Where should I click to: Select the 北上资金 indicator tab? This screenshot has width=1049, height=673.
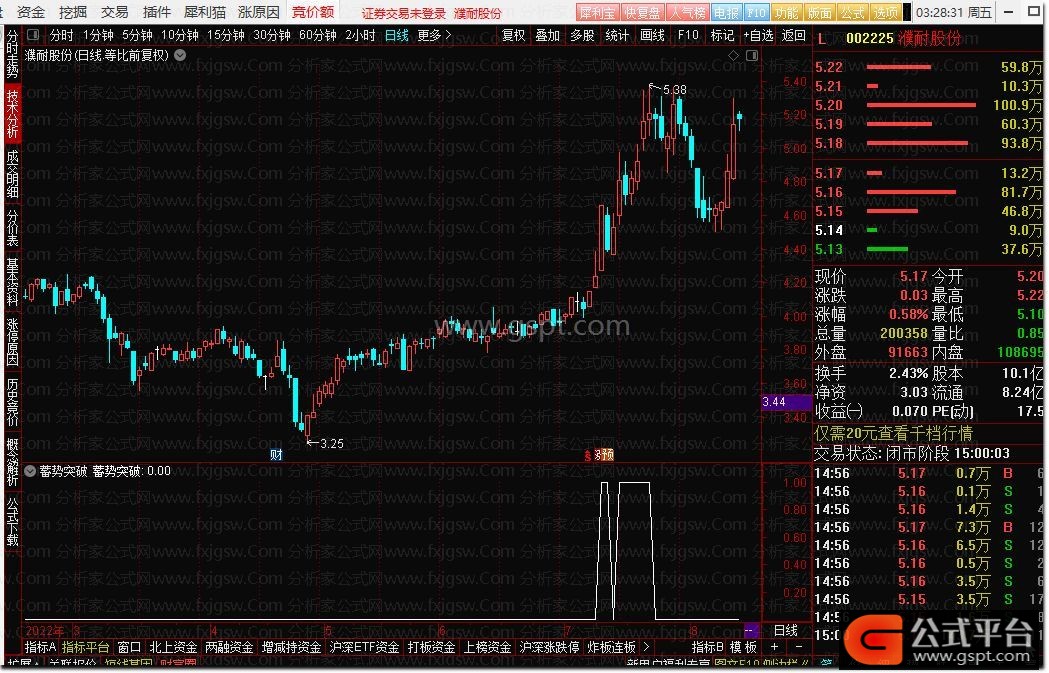[x=173, y=647]
